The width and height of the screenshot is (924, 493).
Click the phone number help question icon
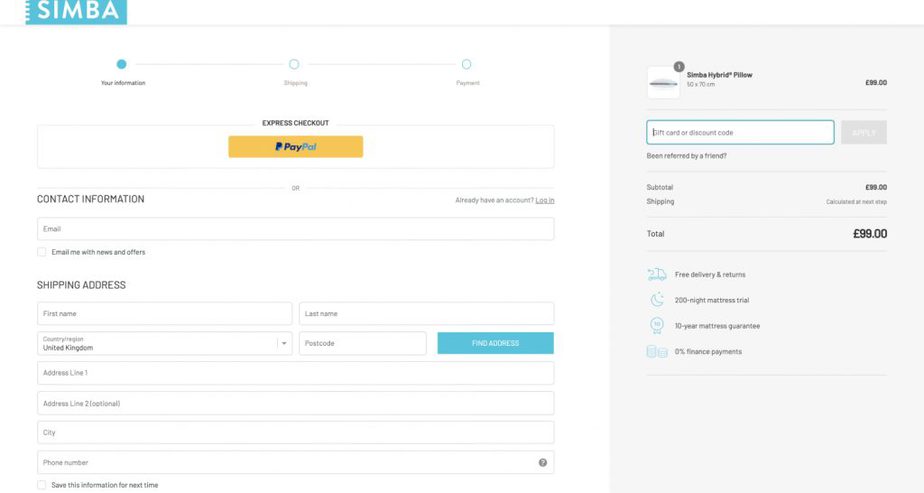[543, 463]
